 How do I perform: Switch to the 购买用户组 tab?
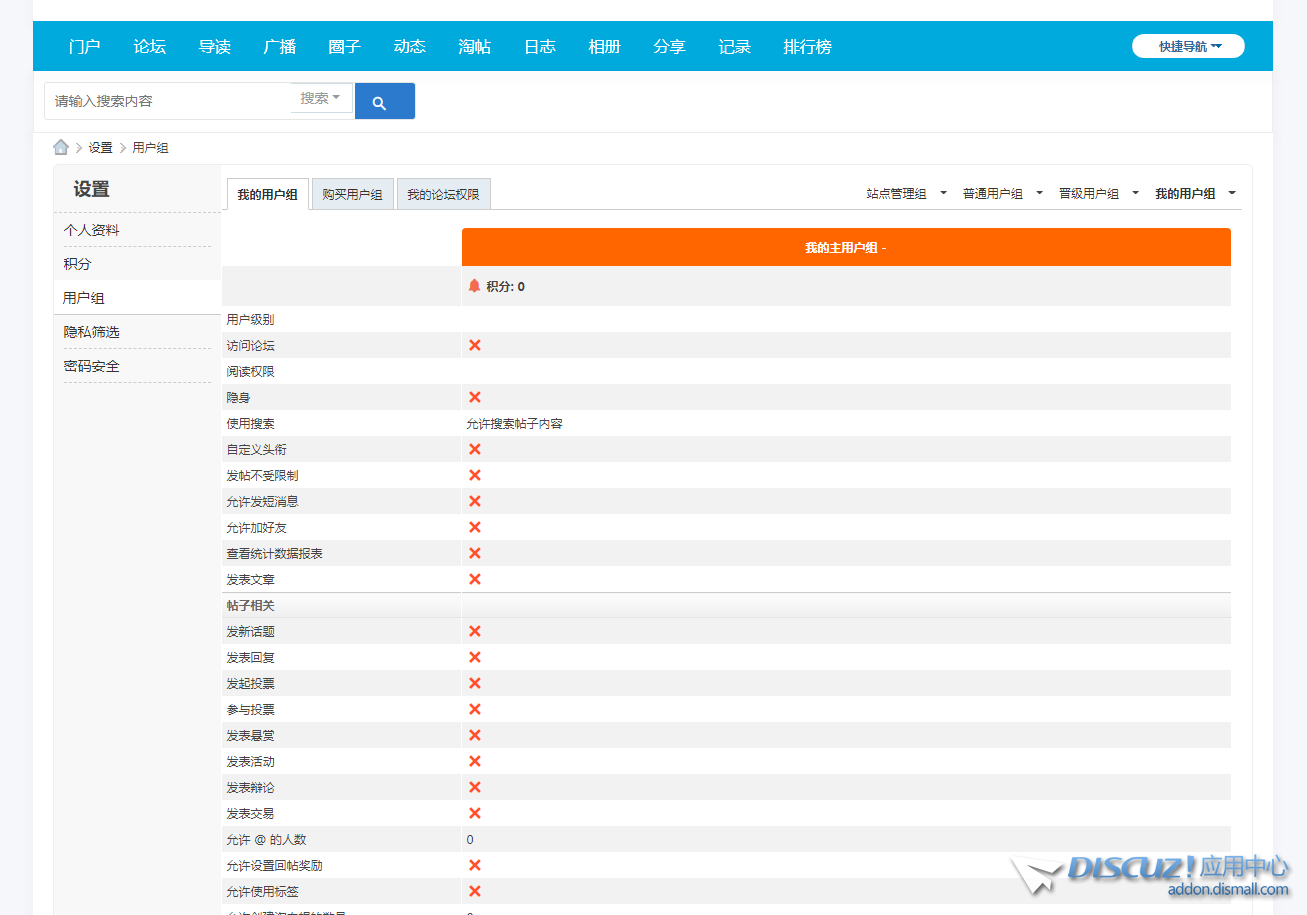pyautogui.click(x=352, y=195)
